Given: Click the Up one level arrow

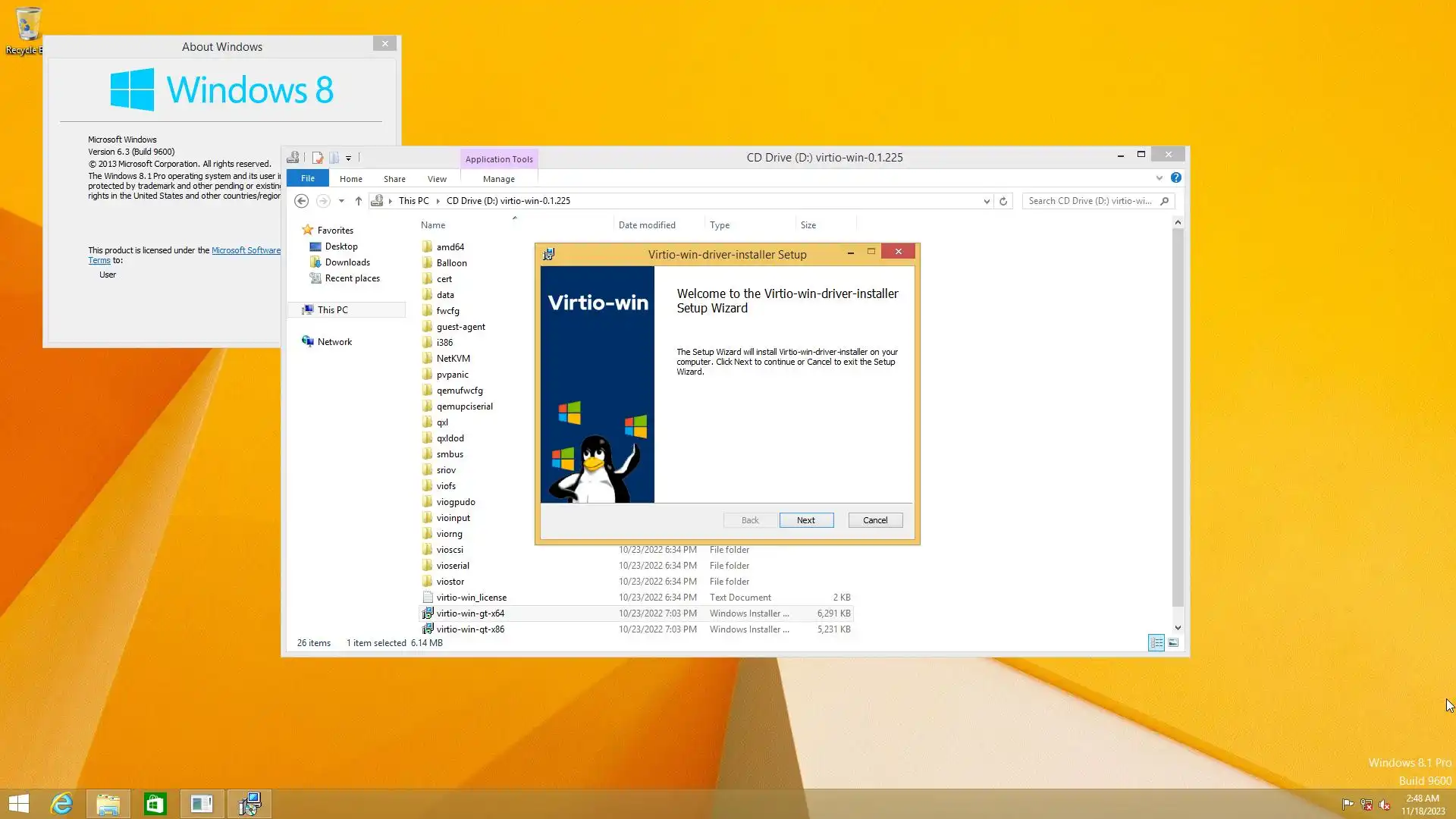Looking at the screenshot, I should [359, 201].
